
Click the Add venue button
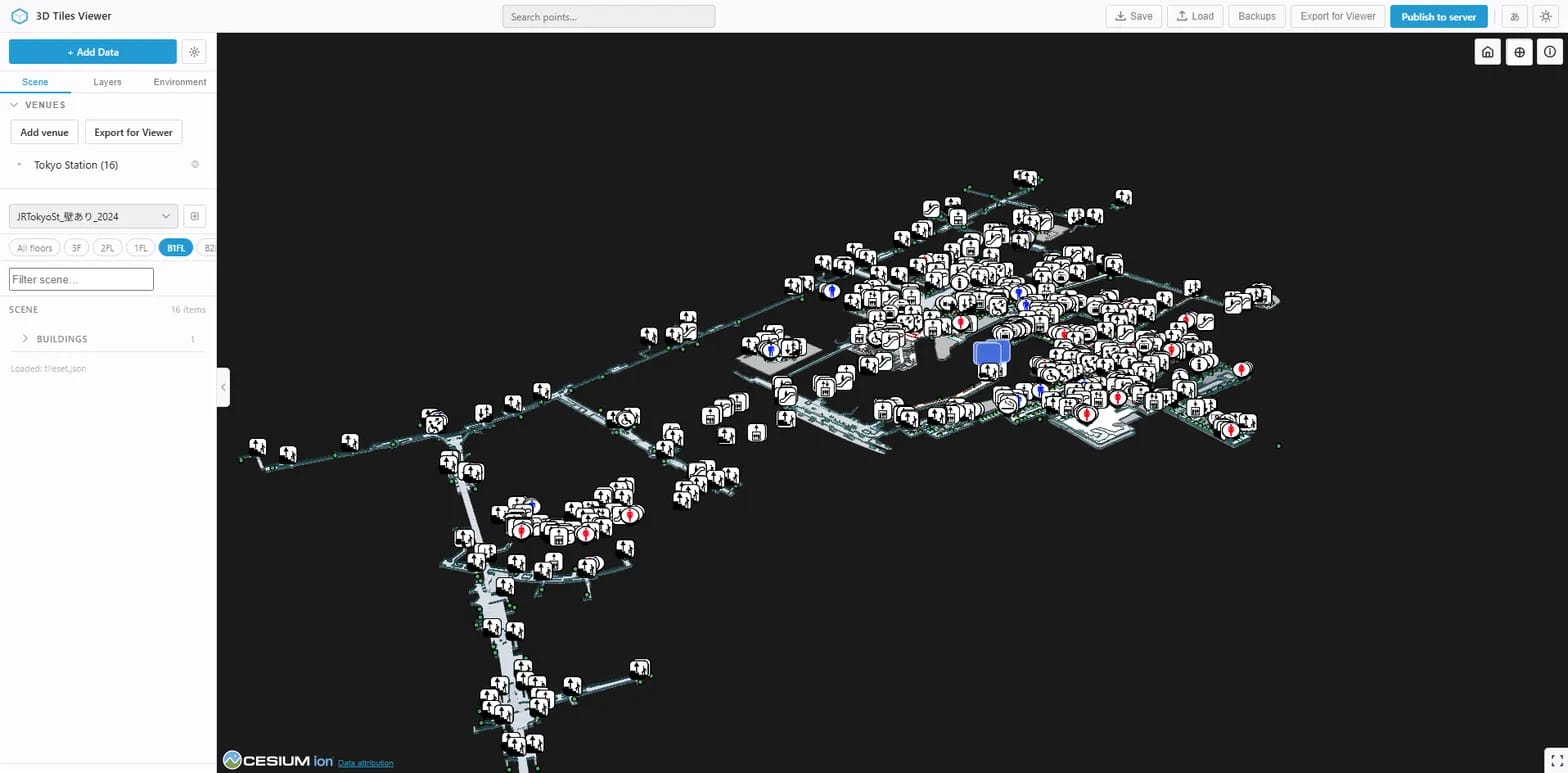(44, 132)
